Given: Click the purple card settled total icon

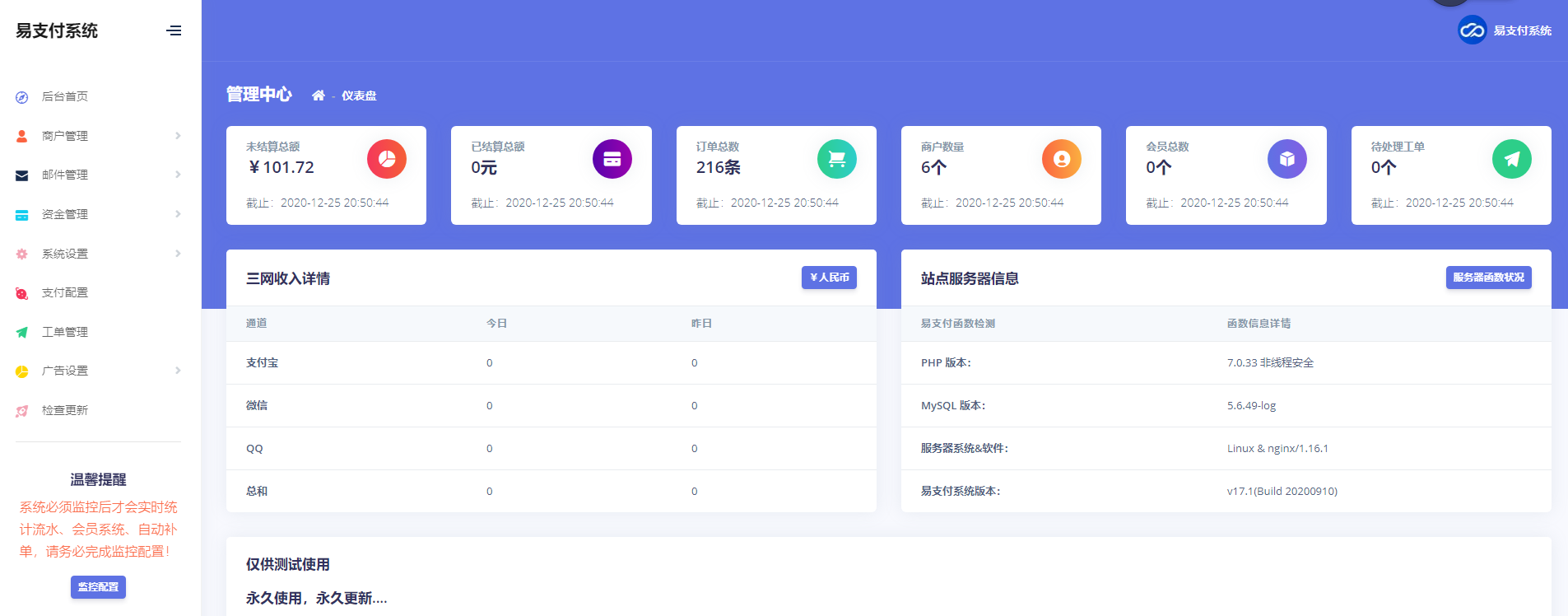Looking at the screenshot, I should [612, 159].
